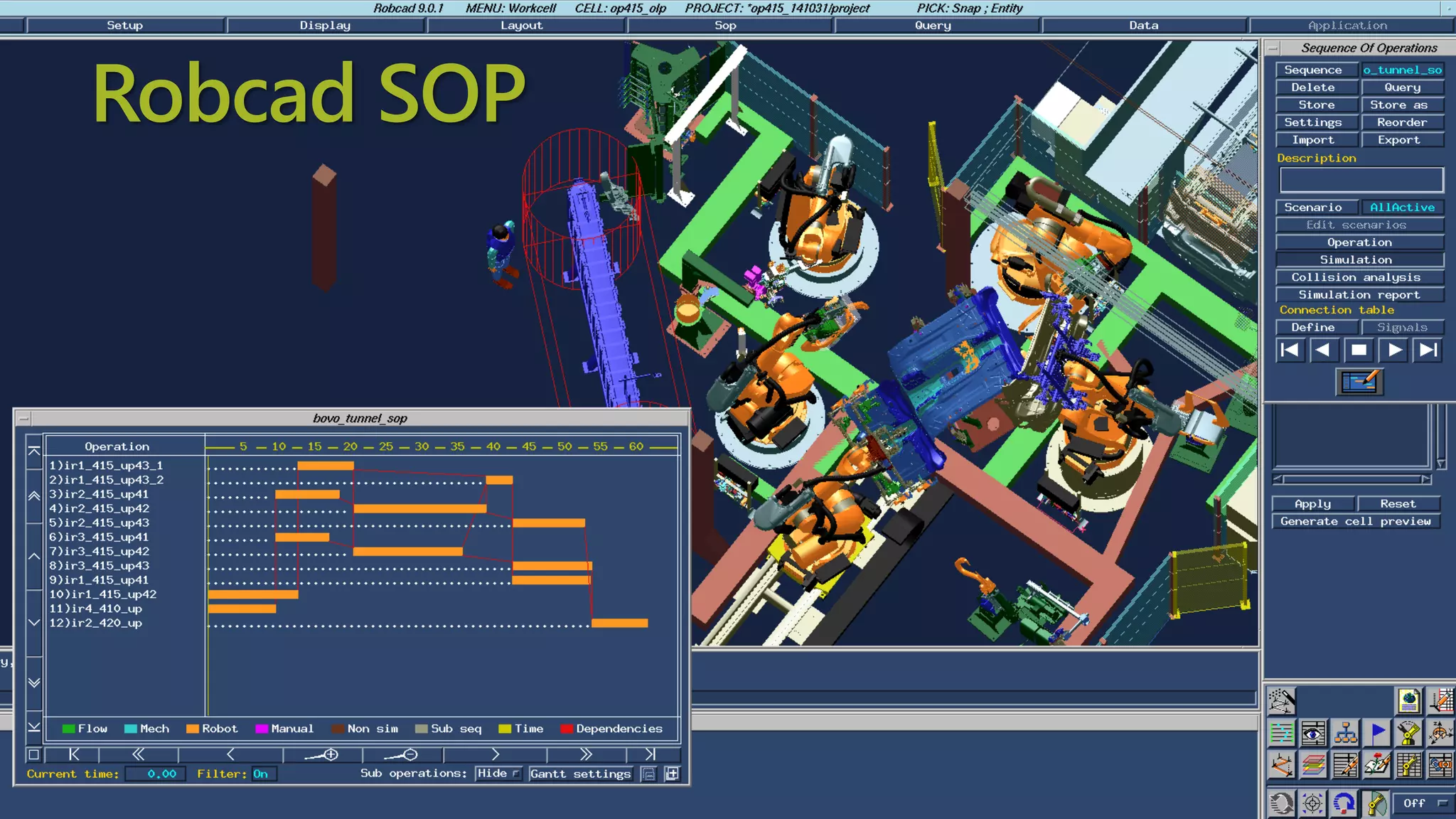Screen dimensions: 1456x819
Task: Open the green sequence lines icon
Action: click(1281, 733)
